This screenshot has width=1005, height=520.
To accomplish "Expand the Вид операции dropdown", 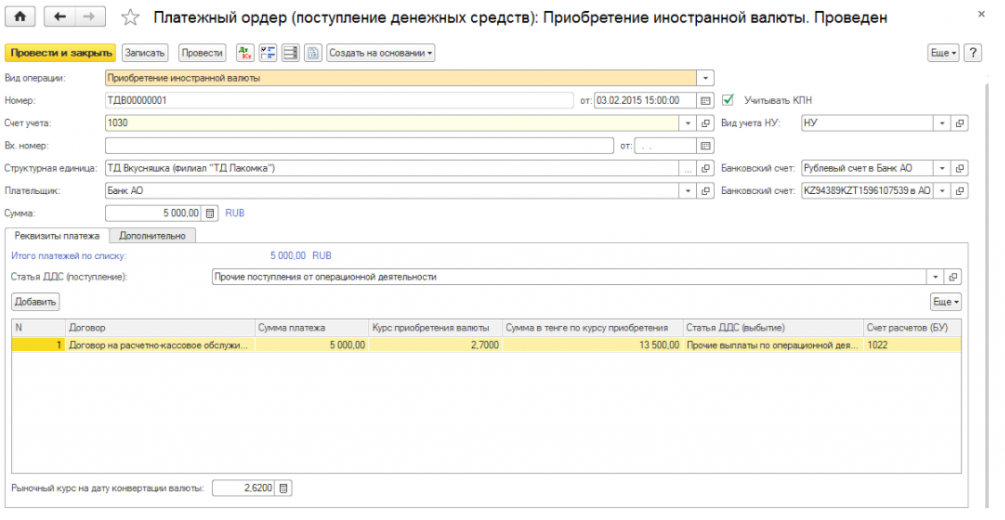I will click(x=705, y=77).
